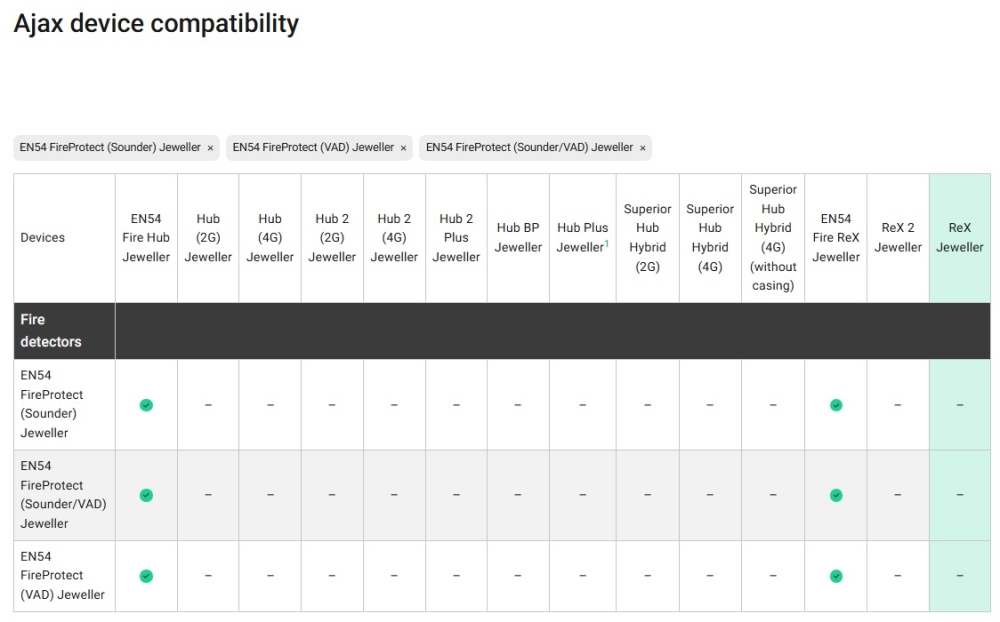The height and width of the screenshot is (622, 1000).
Task: Select the Hub 2 Plus Jeweller column header
Action: [x=456, y=238]
